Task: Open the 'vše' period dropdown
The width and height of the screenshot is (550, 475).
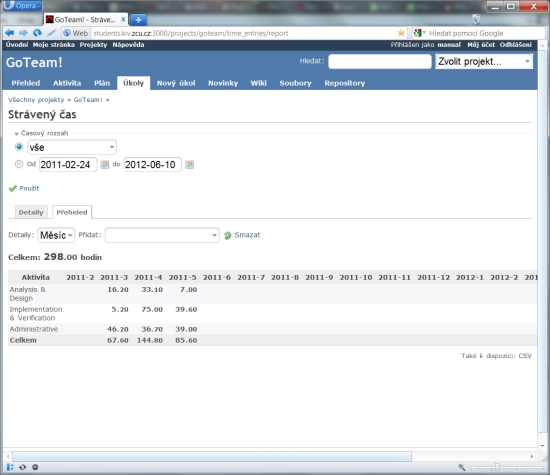Action: 72,147
